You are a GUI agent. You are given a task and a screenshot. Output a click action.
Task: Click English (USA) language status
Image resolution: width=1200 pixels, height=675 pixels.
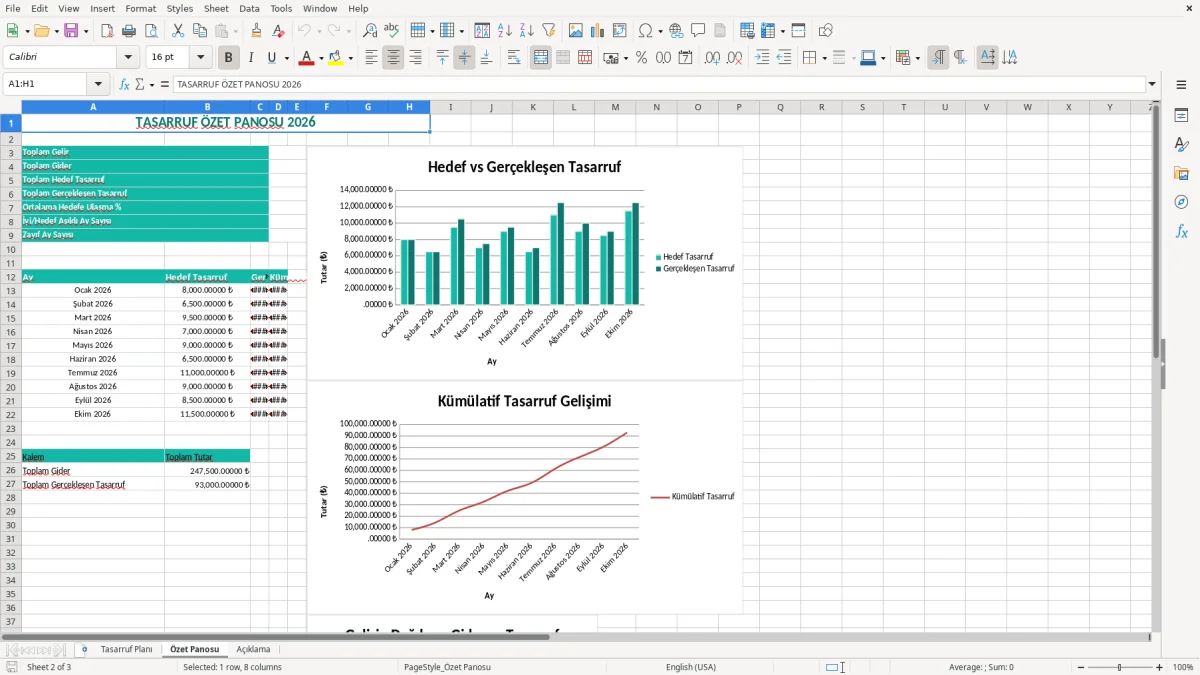(x=690, y=667)
